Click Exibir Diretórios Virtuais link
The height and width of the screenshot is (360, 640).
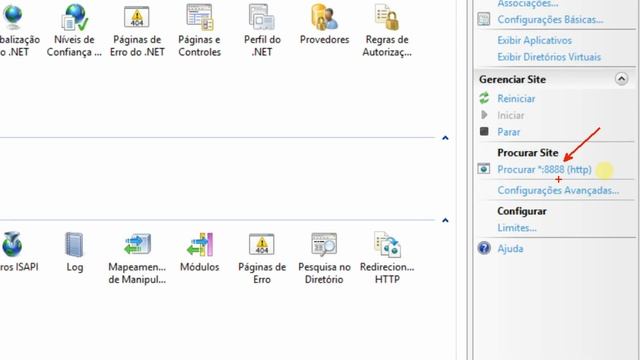(549, 57)
